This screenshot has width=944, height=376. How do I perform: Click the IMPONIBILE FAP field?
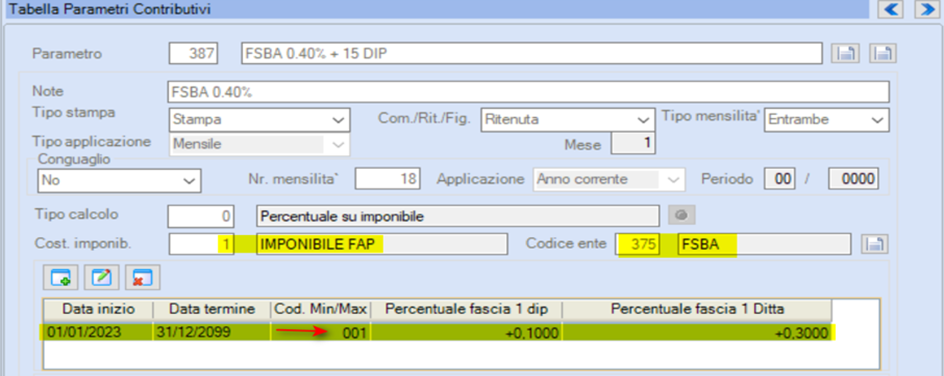coord(382,244)
